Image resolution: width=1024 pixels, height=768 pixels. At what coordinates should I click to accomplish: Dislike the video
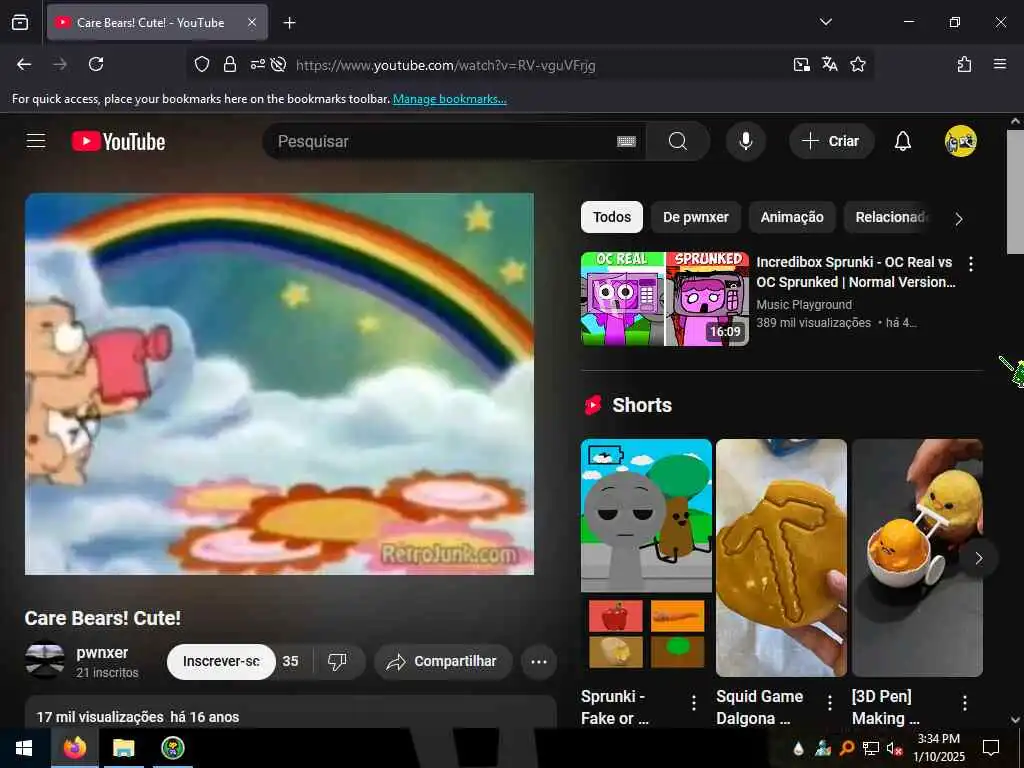coord(337,662)
